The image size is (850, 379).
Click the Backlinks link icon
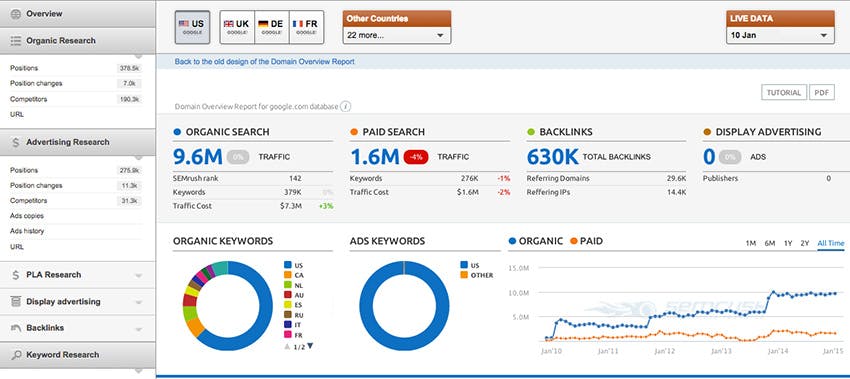click(x=16, y=328)
